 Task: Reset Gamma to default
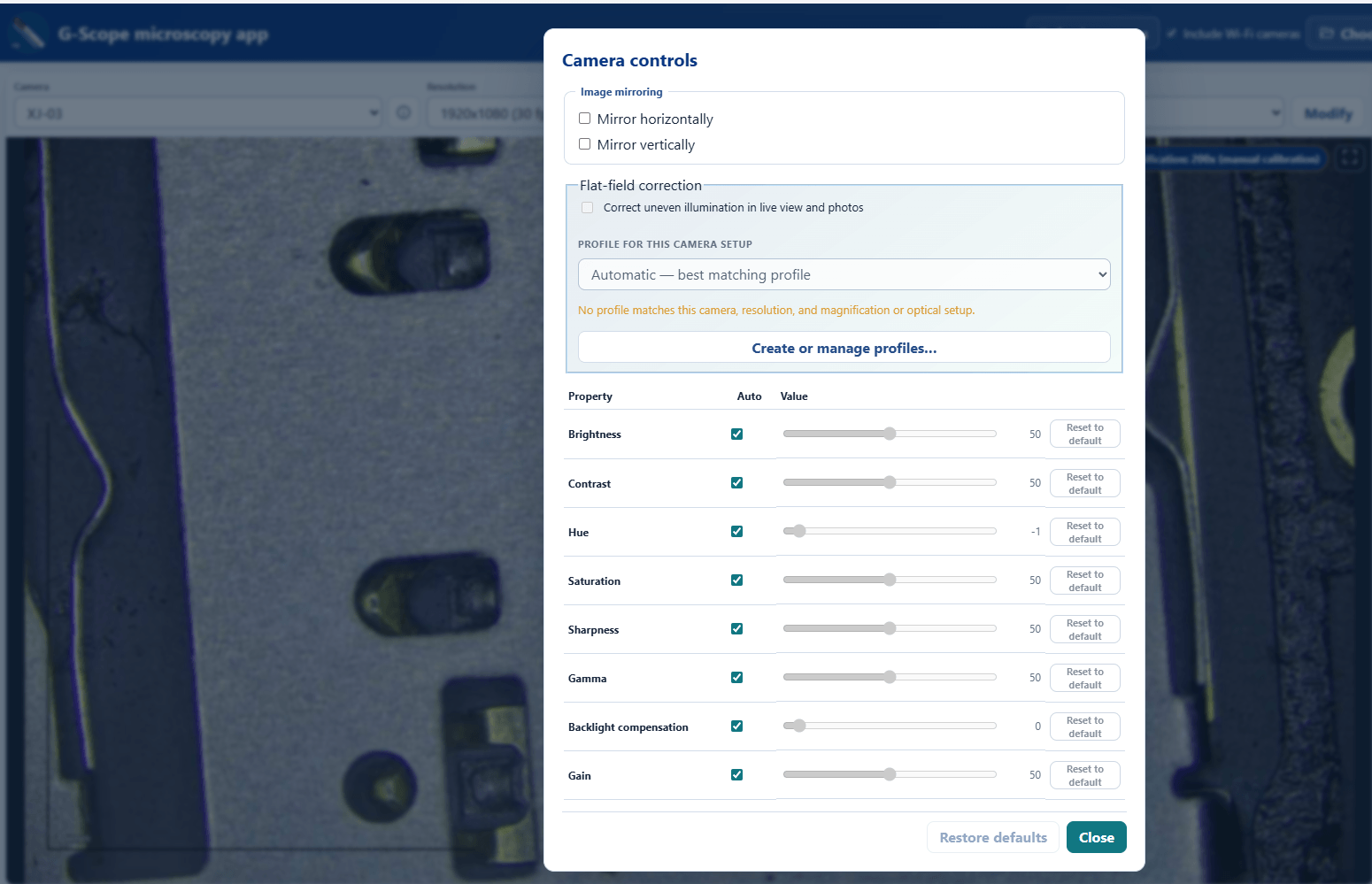coord(1085,678)
